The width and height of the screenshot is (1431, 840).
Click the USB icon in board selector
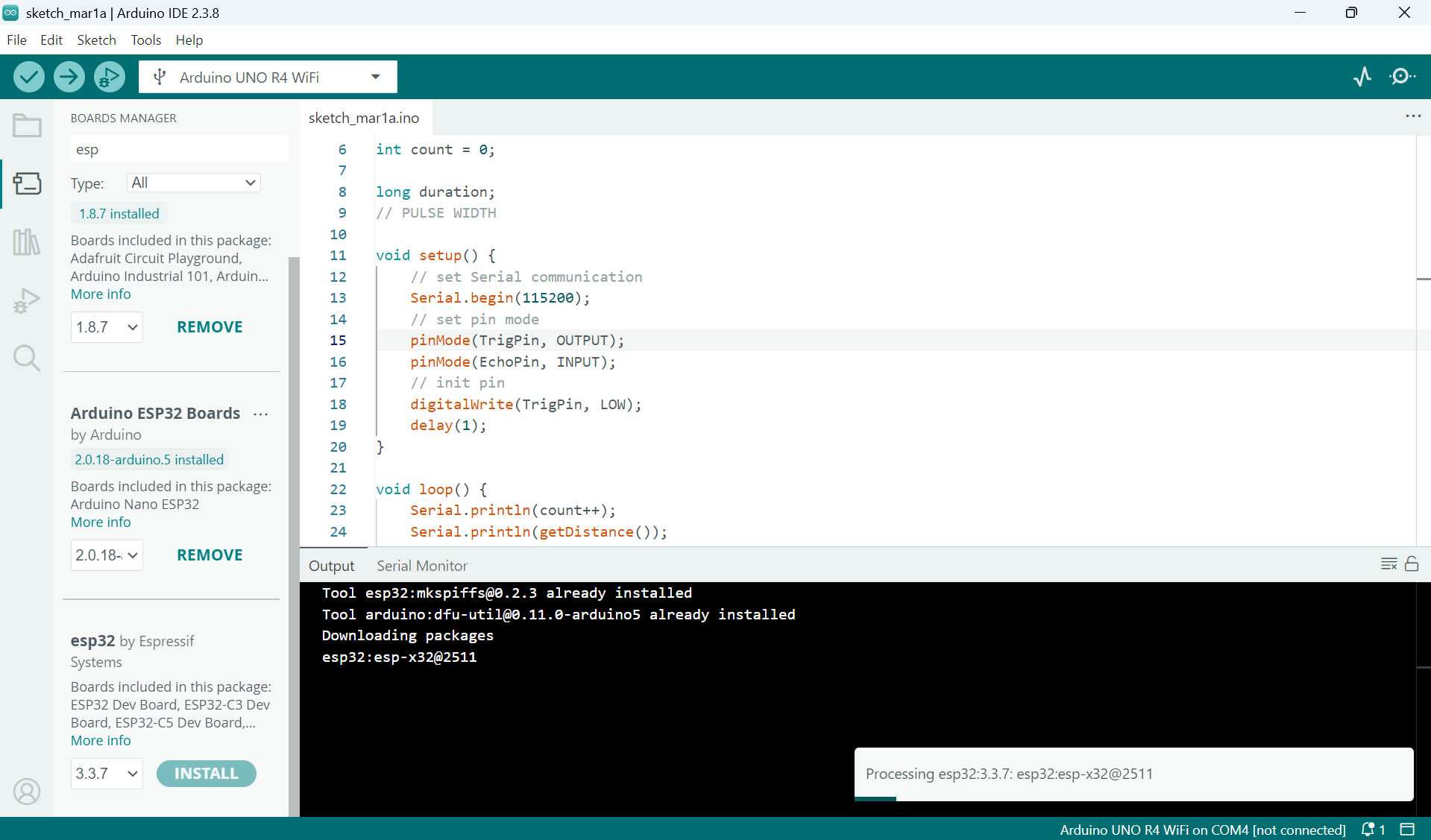point(159,77)
